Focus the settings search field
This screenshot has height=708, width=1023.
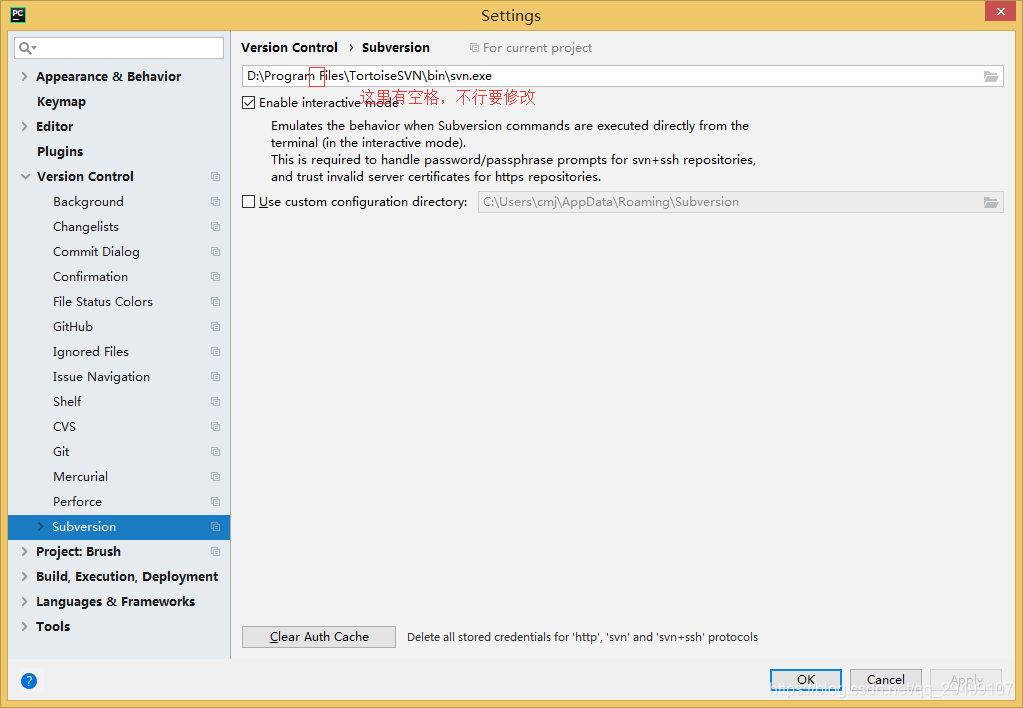pos(119,48)
